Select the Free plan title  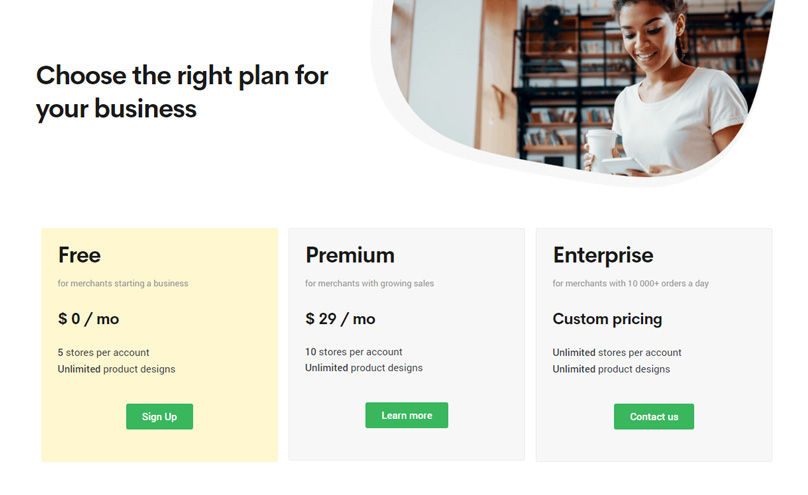click(80, 255)
